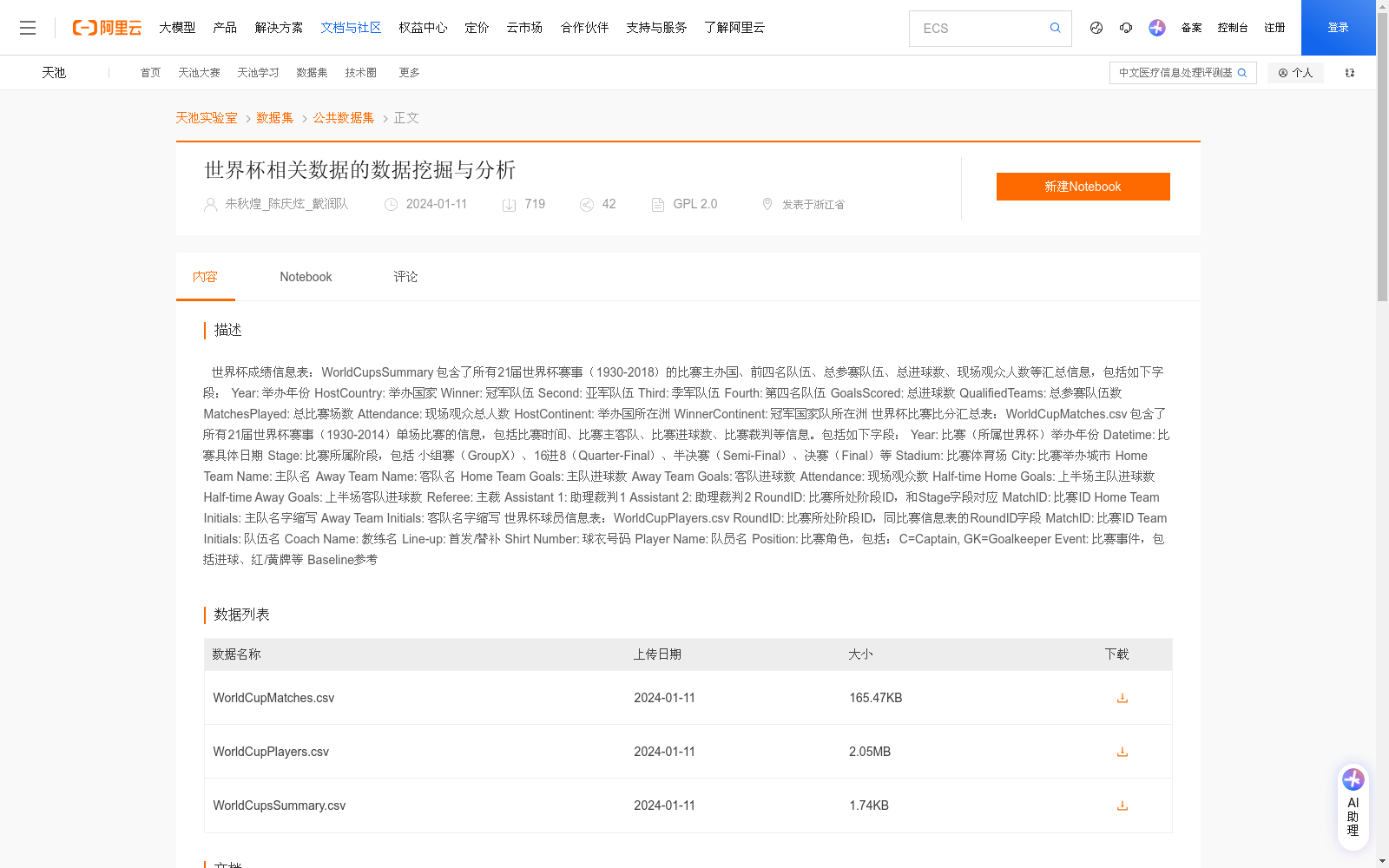The image size is (1389, 868).
Task: Click WorldCupsSummary.csv file name
Action: pyautogui.click(x=279, y=806)
